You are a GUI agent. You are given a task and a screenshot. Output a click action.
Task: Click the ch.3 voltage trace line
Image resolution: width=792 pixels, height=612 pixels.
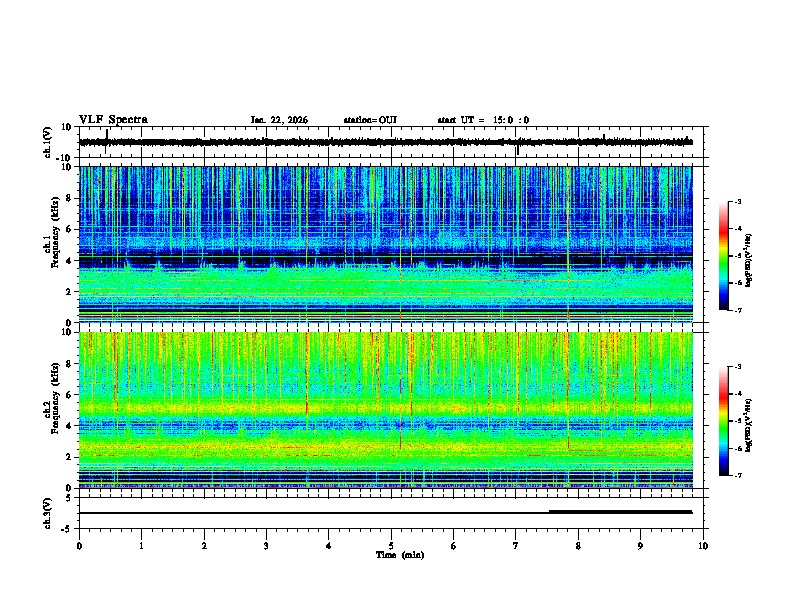385,513
